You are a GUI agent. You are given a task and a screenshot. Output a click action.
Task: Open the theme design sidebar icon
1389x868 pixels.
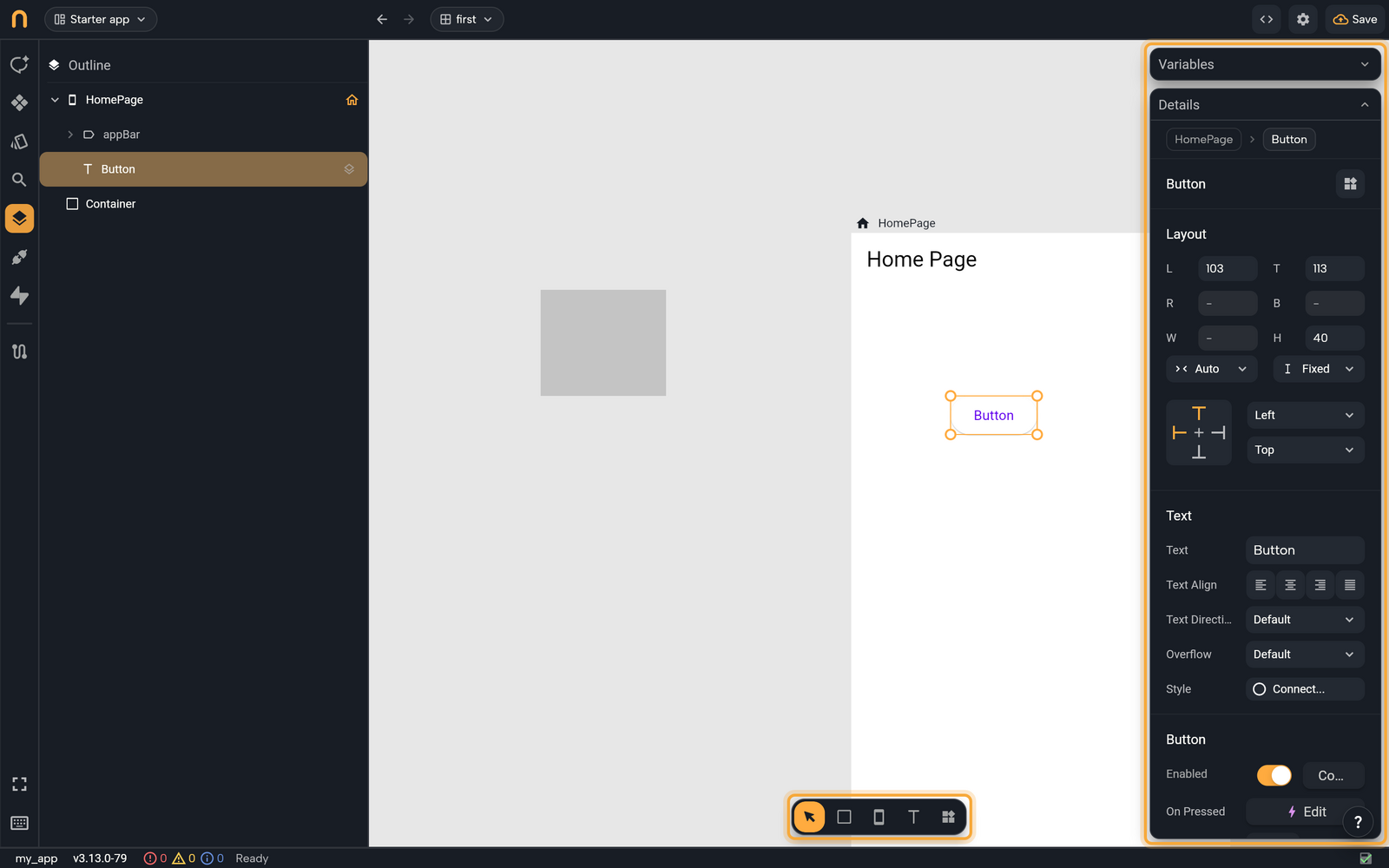click(x=19, y=141)
